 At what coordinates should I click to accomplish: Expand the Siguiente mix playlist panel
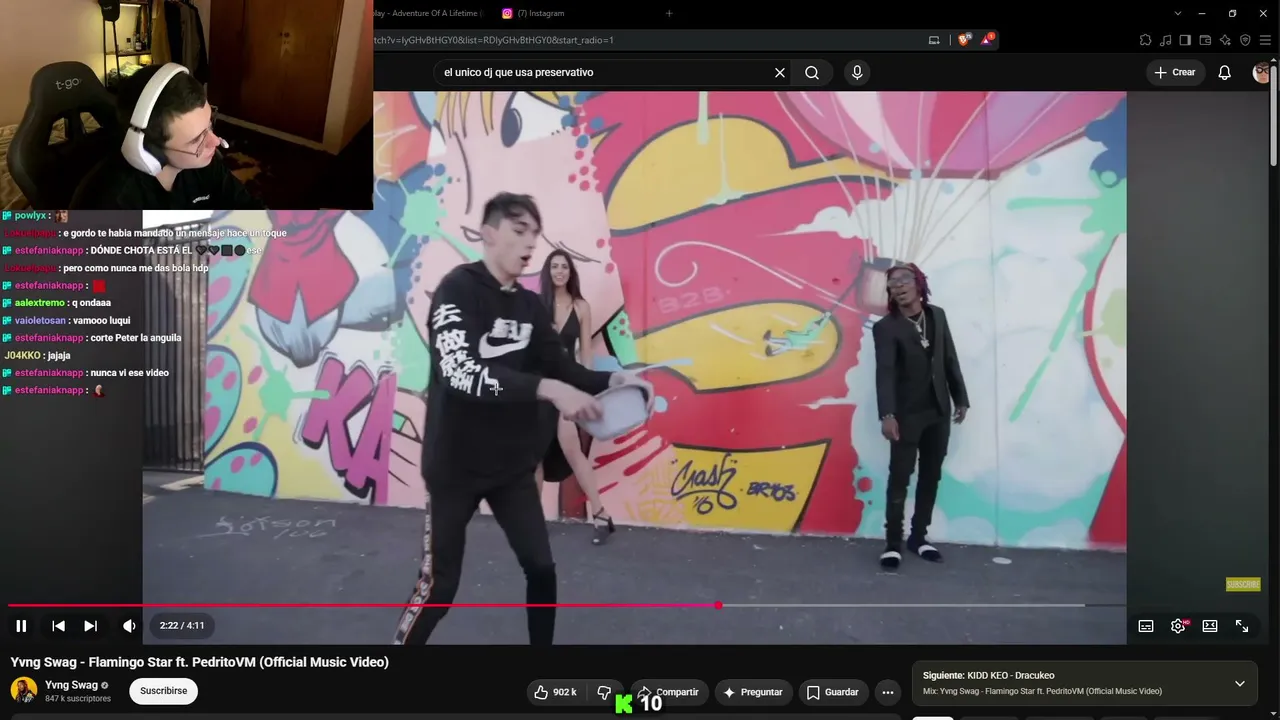click(1240, 683)
